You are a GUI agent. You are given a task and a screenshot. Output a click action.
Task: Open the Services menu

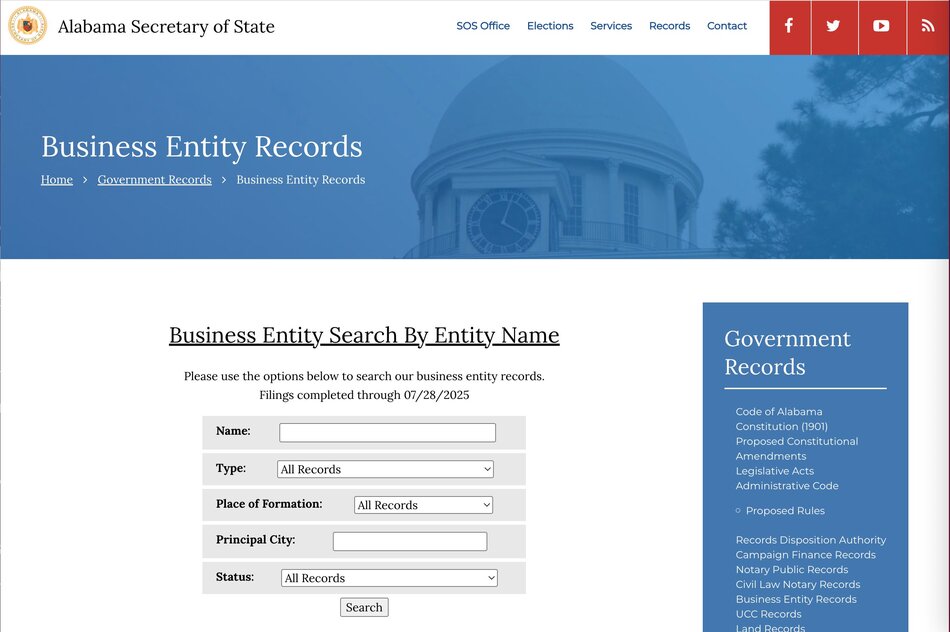[x=611, y=26]
